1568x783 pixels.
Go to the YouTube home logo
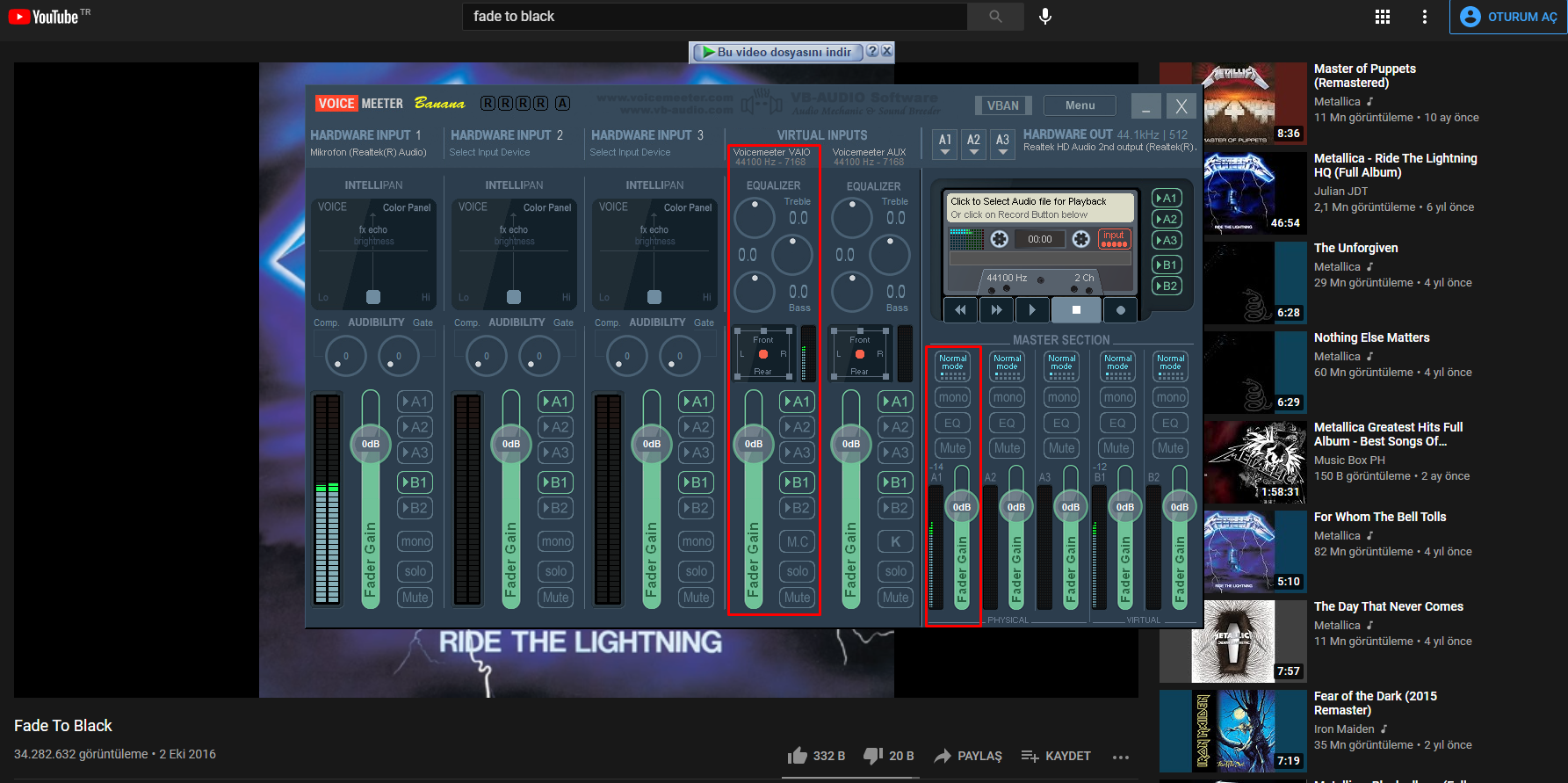[x=43, y=17]
